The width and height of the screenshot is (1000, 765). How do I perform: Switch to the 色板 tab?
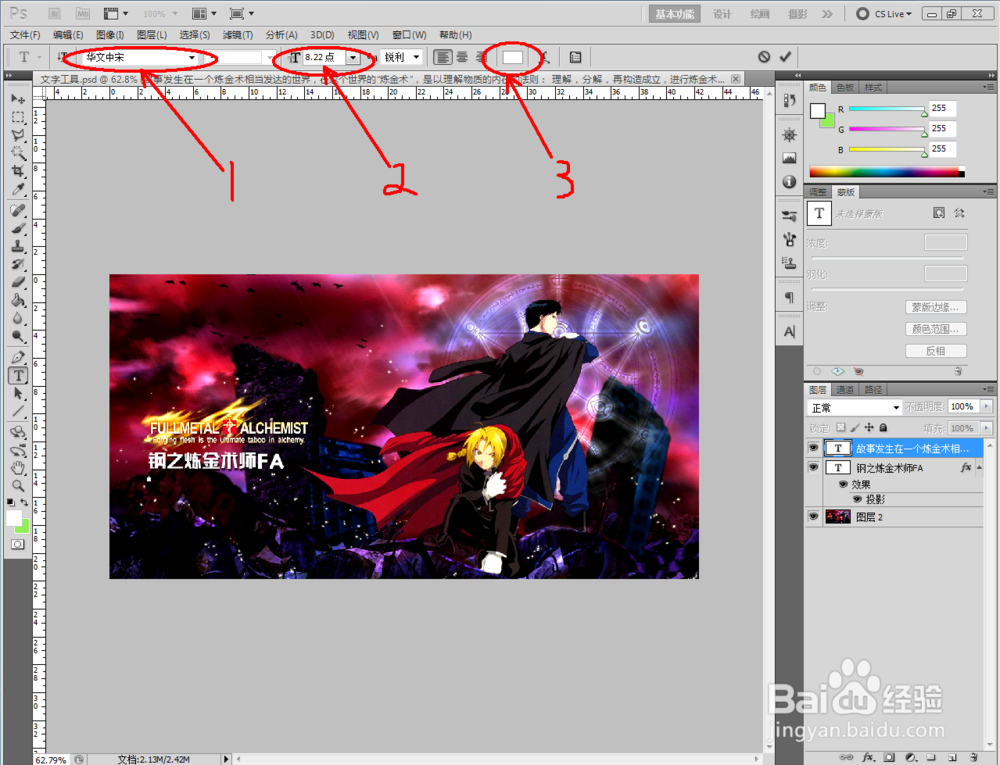(845, 87)
